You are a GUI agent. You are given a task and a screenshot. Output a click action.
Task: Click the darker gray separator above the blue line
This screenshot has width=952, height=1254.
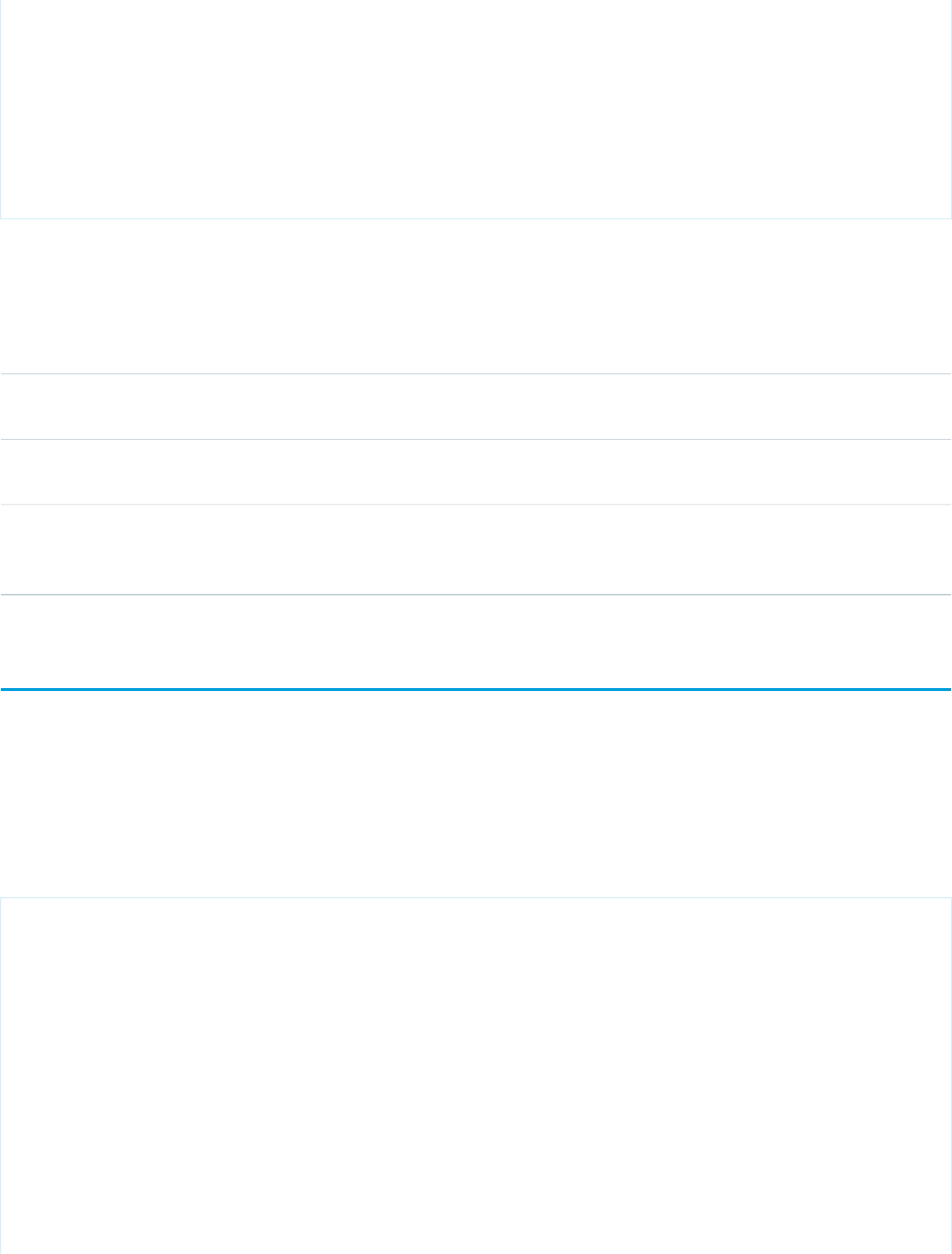(475, 594)
